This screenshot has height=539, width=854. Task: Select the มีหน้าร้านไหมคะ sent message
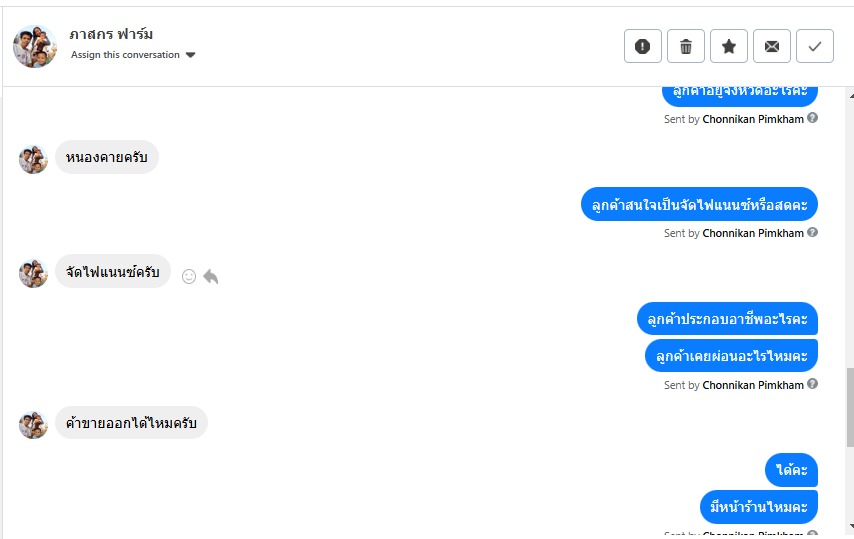[x=759, y=507]
